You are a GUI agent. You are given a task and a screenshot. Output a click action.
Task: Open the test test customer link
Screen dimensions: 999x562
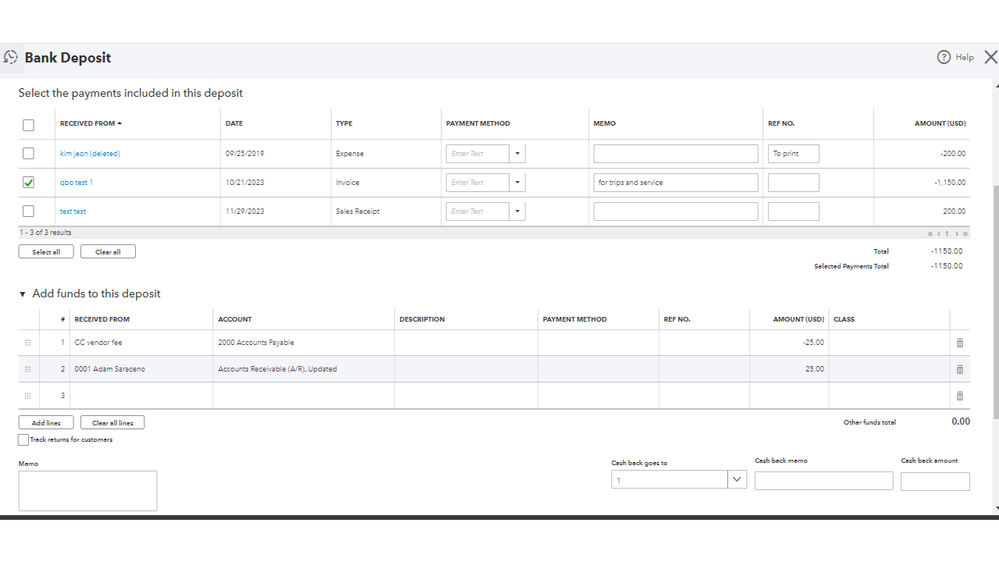coord(73,212)
